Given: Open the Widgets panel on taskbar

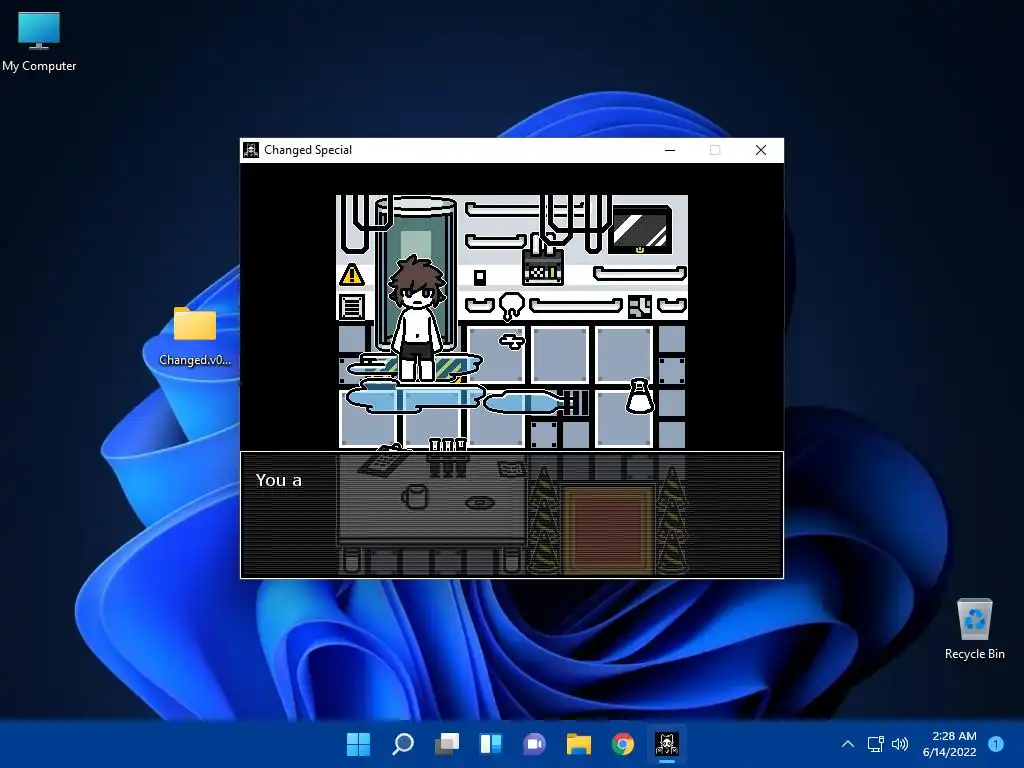Looking at the screenshot, I should click(490, 744).
